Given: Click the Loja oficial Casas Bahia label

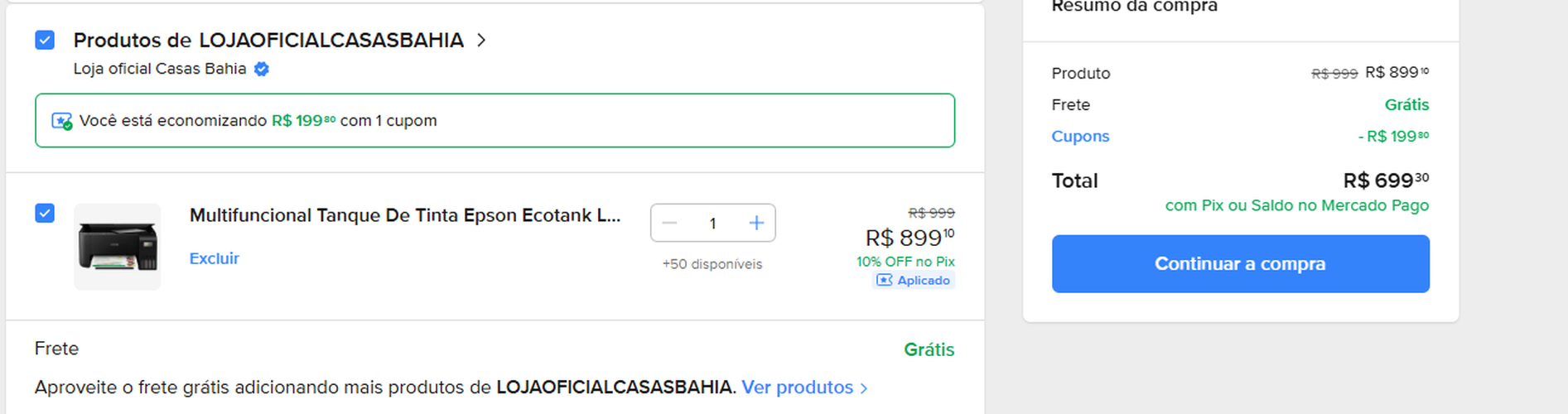Looking at the screenshot, I should tap(159, 69).
